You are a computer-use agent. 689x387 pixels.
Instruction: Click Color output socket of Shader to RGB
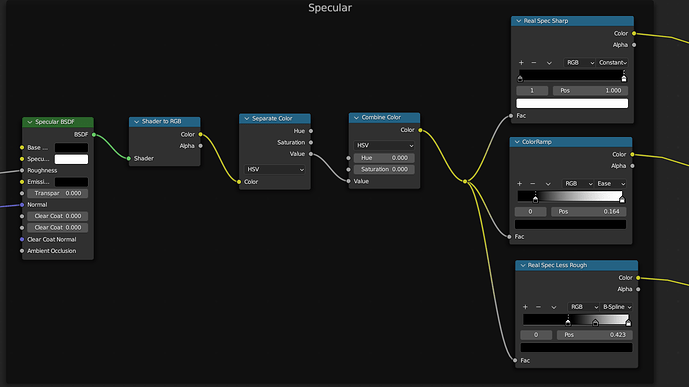pos(200,134)
